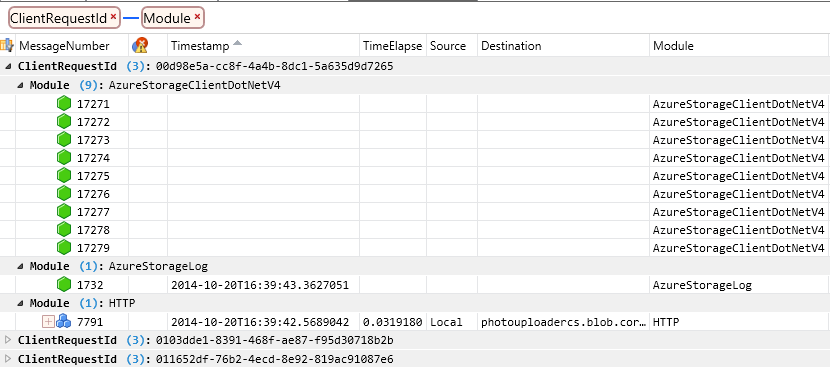
Task: Remove the Module grouping chip
Action: point(197,17)
